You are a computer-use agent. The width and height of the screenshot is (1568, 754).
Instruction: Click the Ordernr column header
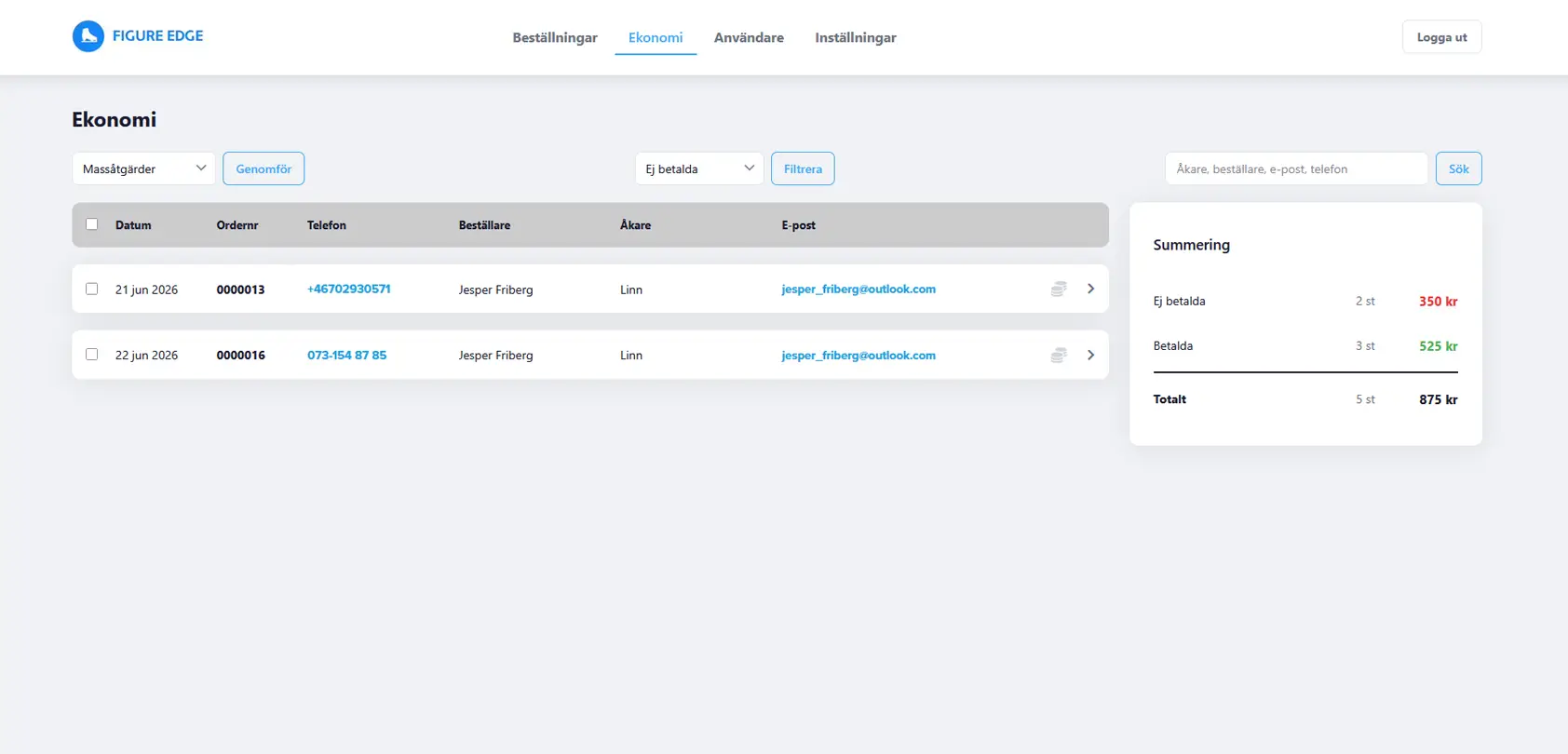point(237,225)
